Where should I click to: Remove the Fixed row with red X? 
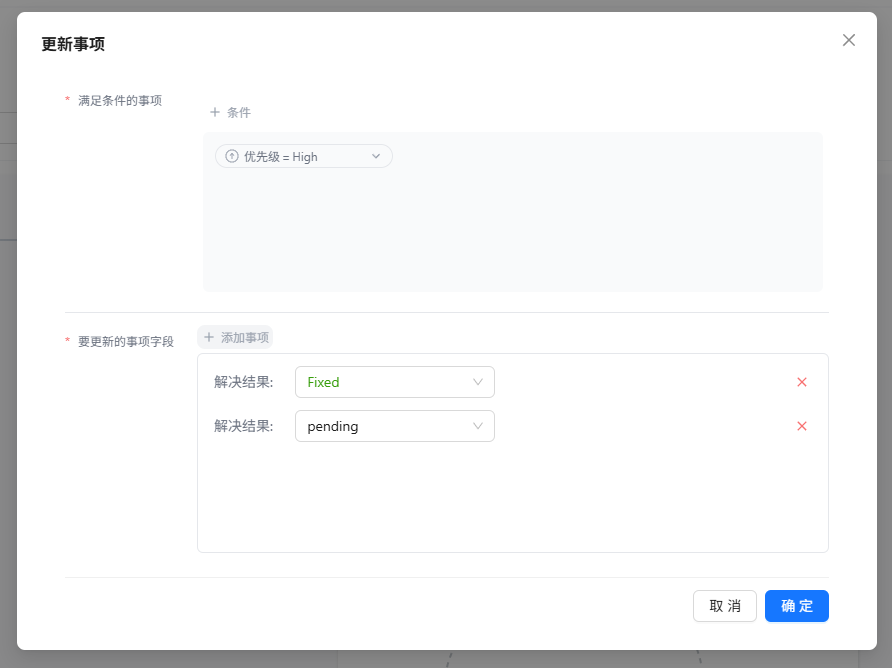[x=802, y=382]
